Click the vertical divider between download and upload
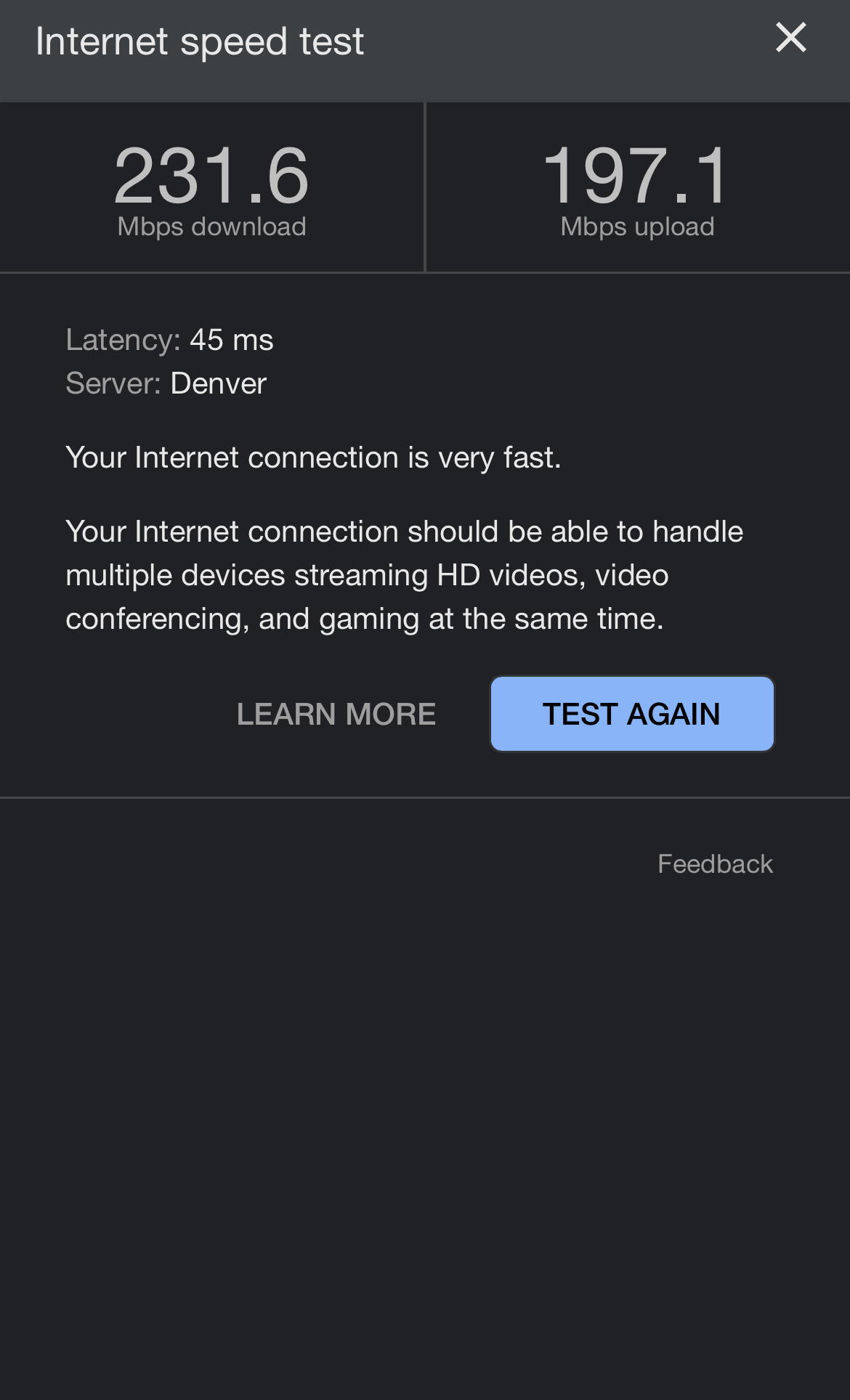850x1400 pixels. [425, 187]
